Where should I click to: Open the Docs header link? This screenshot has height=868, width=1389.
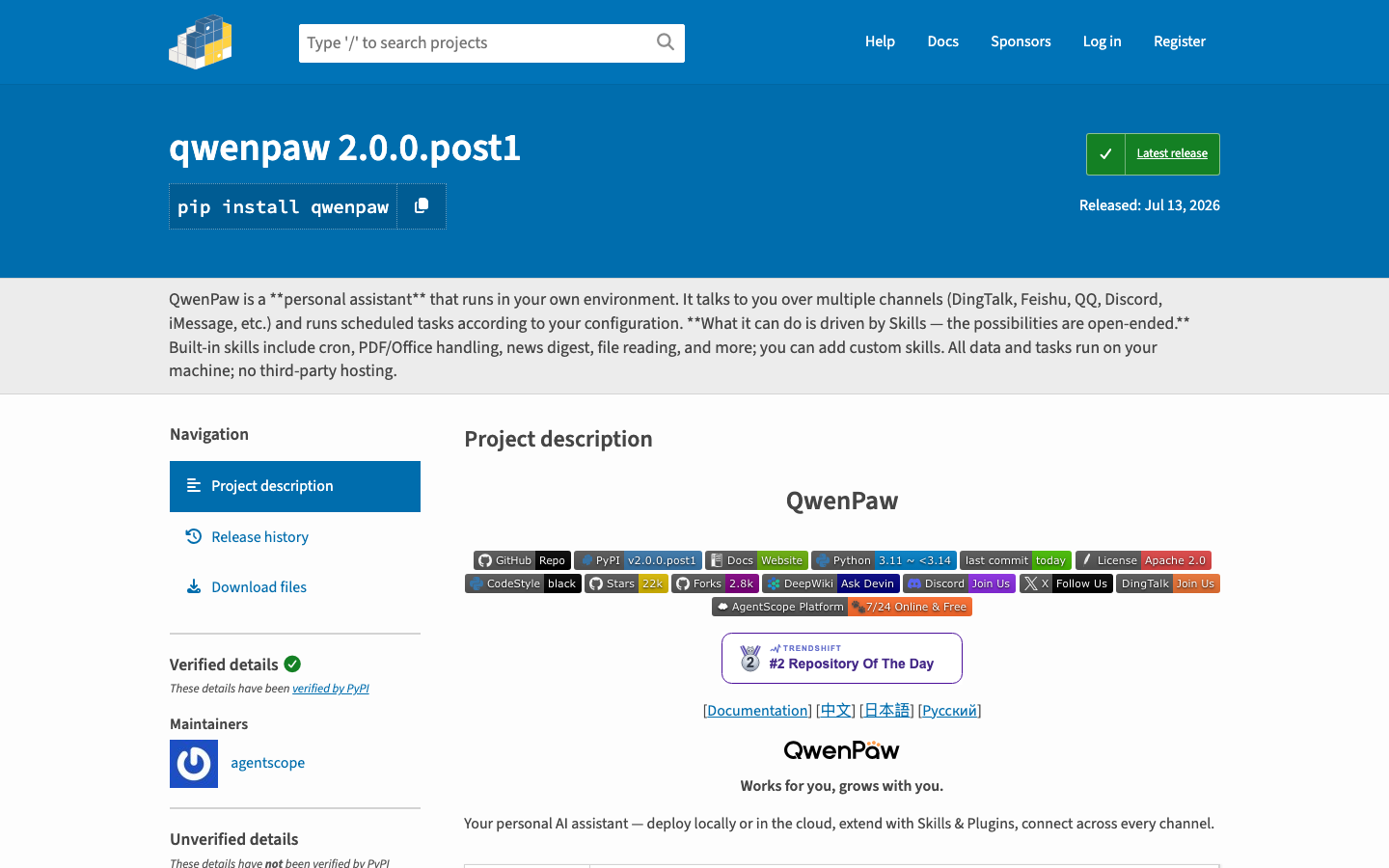(x=943, y=41)
